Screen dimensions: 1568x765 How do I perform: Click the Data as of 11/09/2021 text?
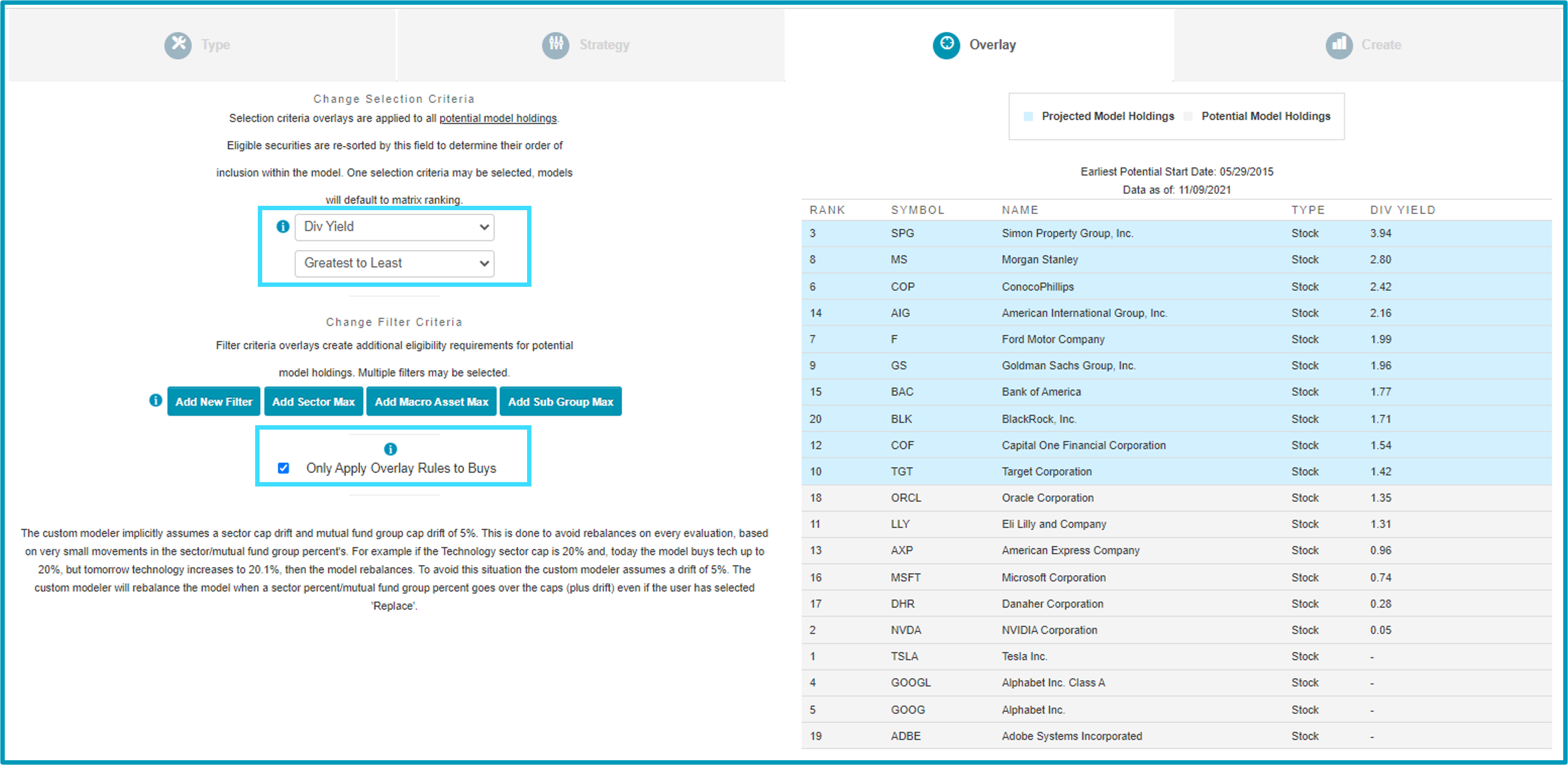coord(1177,190)
